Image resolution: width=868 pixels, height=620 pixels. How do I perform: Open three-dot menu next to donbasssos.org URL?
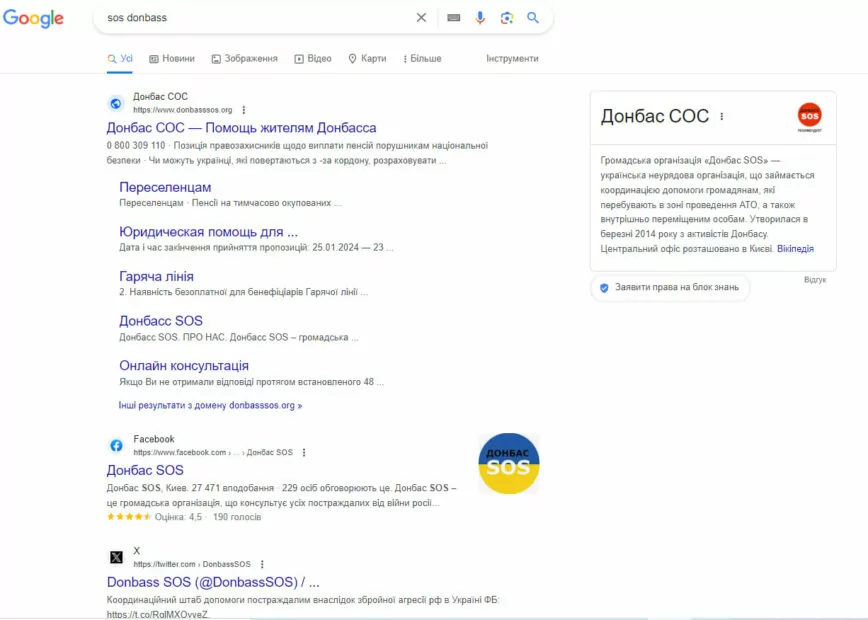pos(244,110)
